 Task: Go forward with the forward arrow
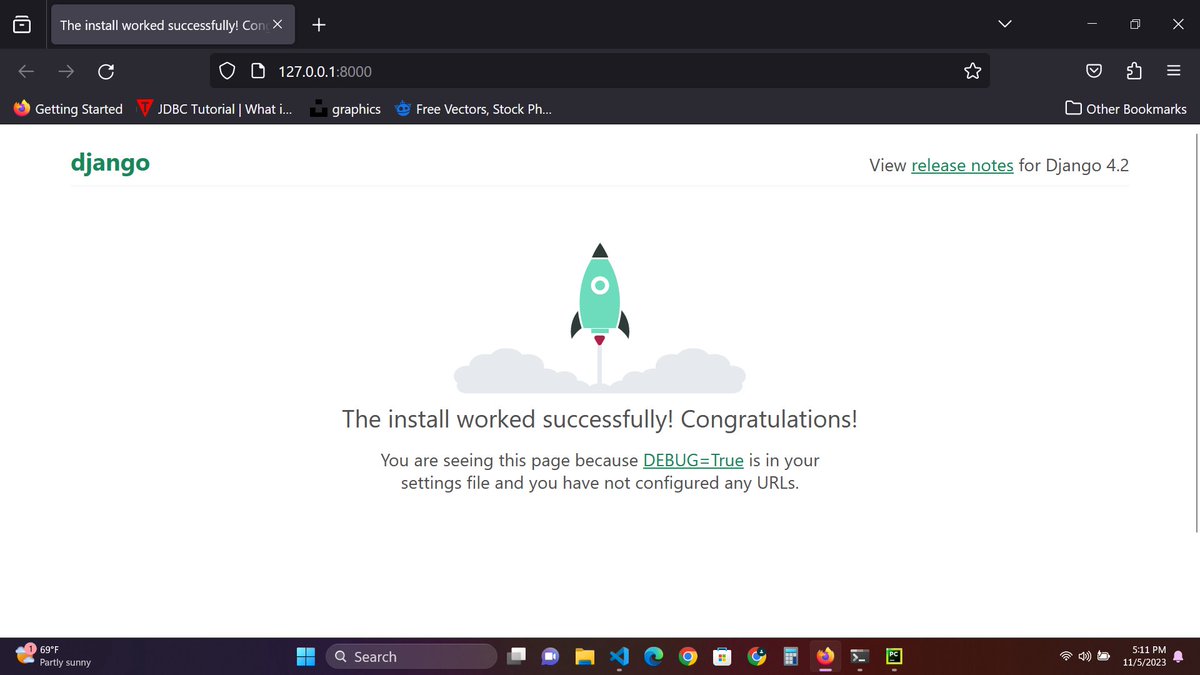tap(66, 71)
